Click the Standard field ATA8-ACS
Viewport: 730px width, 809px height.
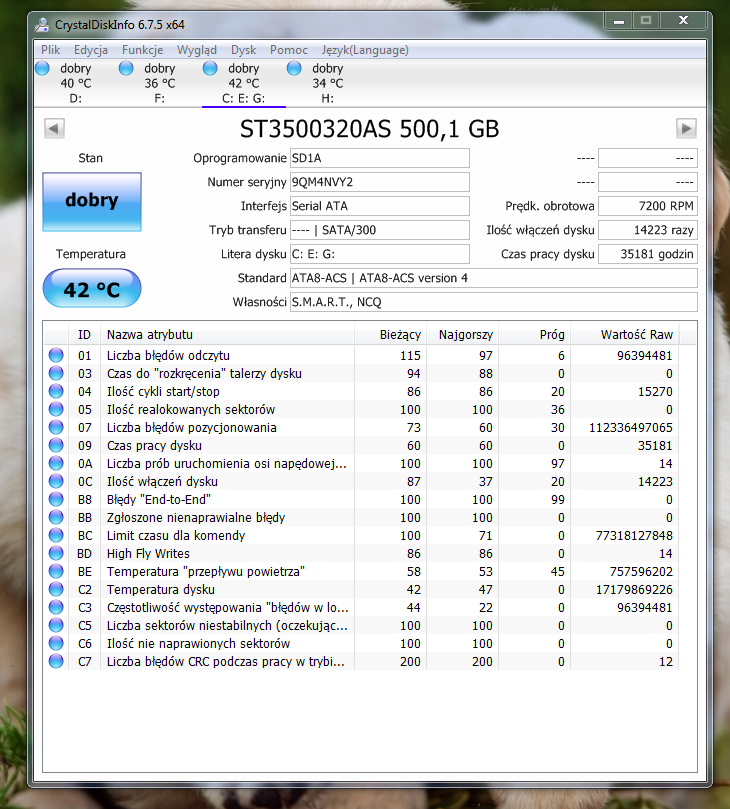[x=494, y=278]
